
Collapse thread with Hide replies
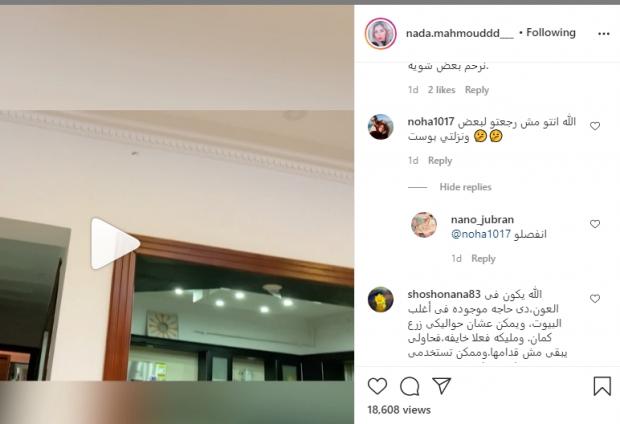tap(465, 187)
